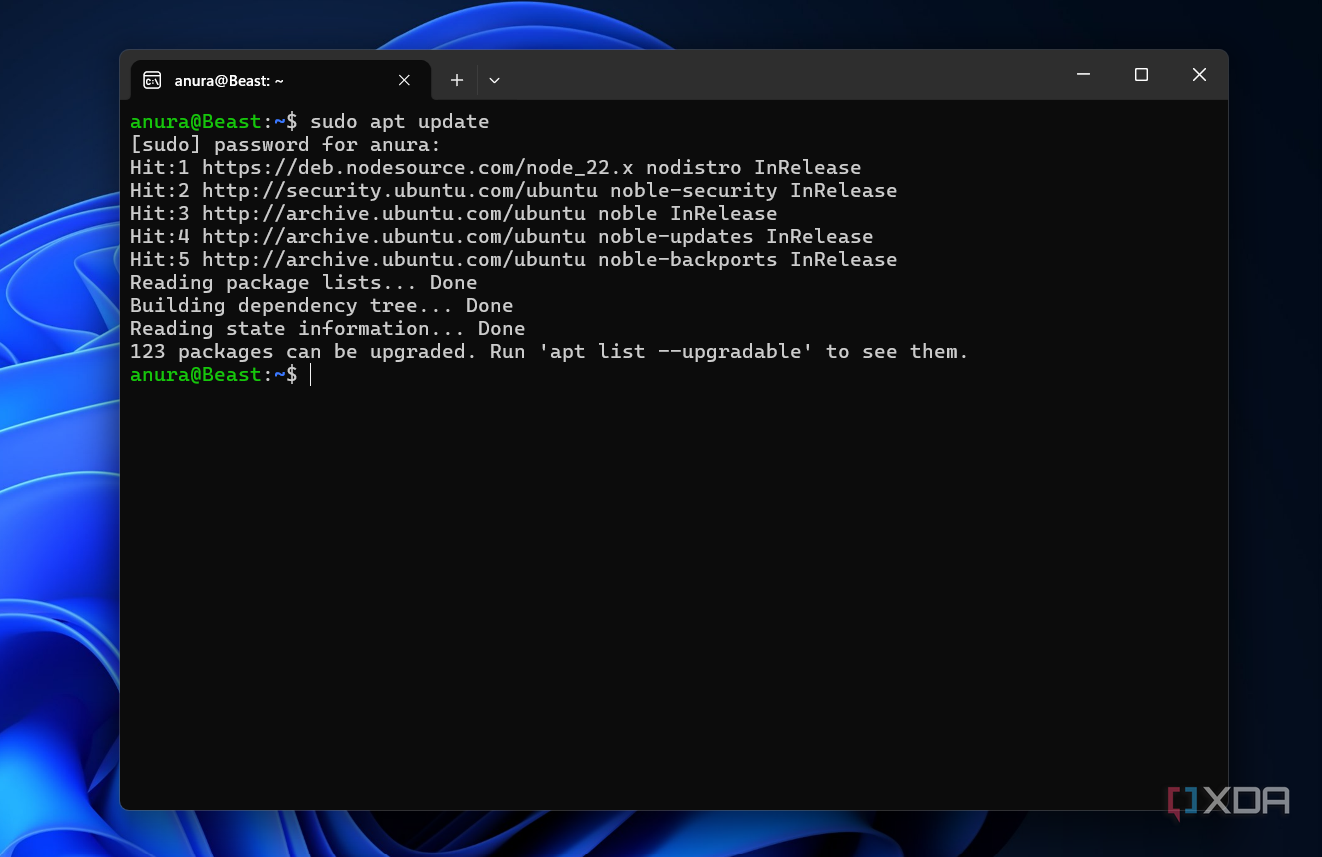The width and height of the screenshot is (1322, 857).
Task: Click the Hit:4 noble-updates line
Action: point(501,237)
